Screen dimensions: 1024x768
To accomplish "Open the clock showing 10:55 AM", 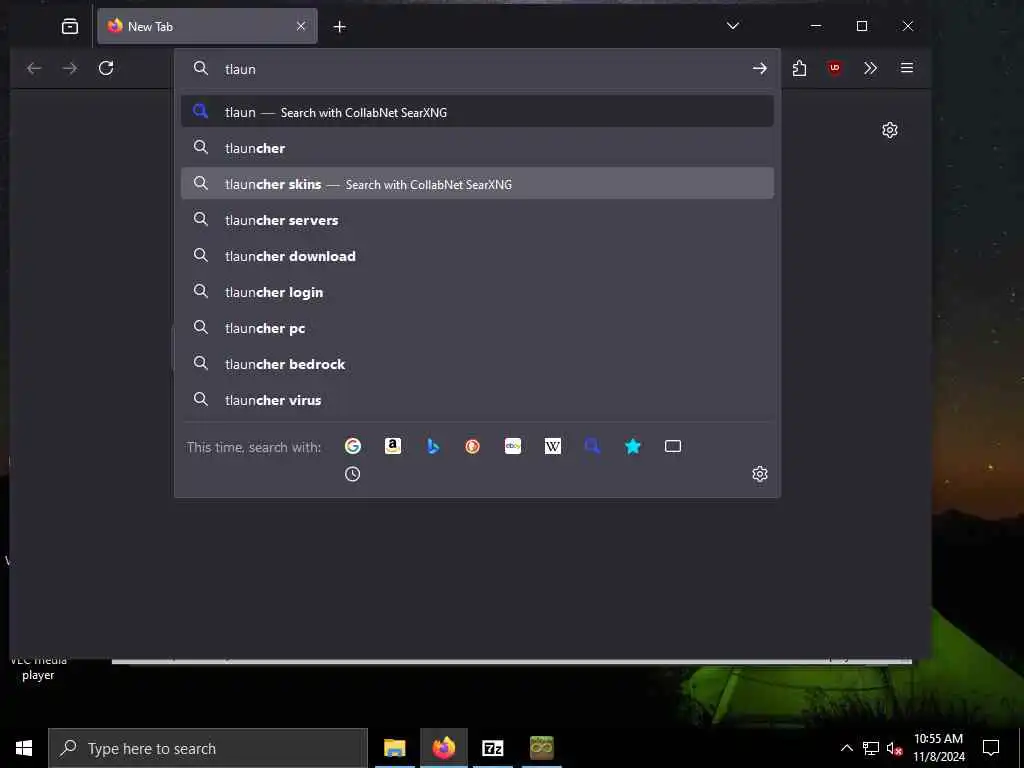I will tap(938, 748).
